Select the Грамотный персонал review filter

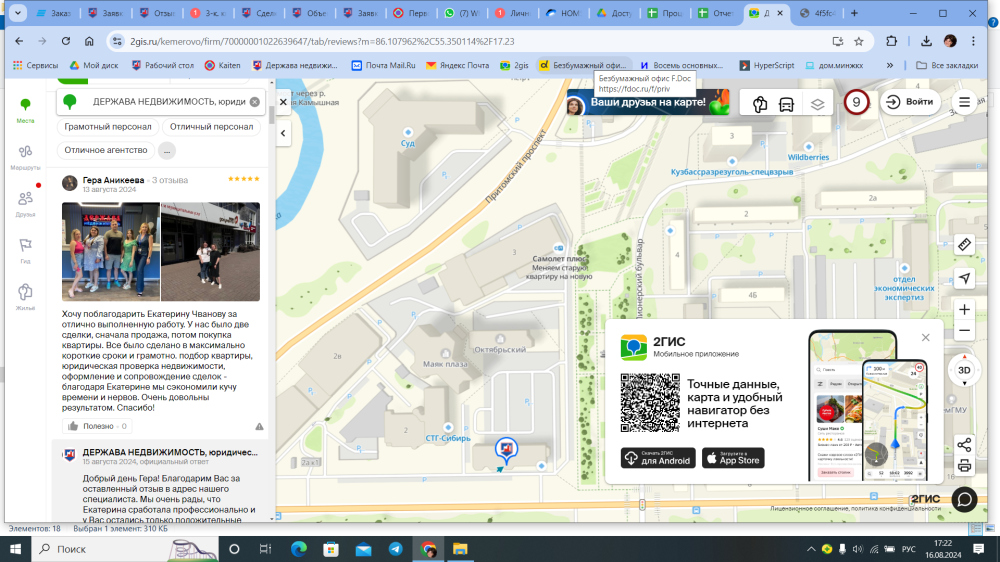point(108,127)
